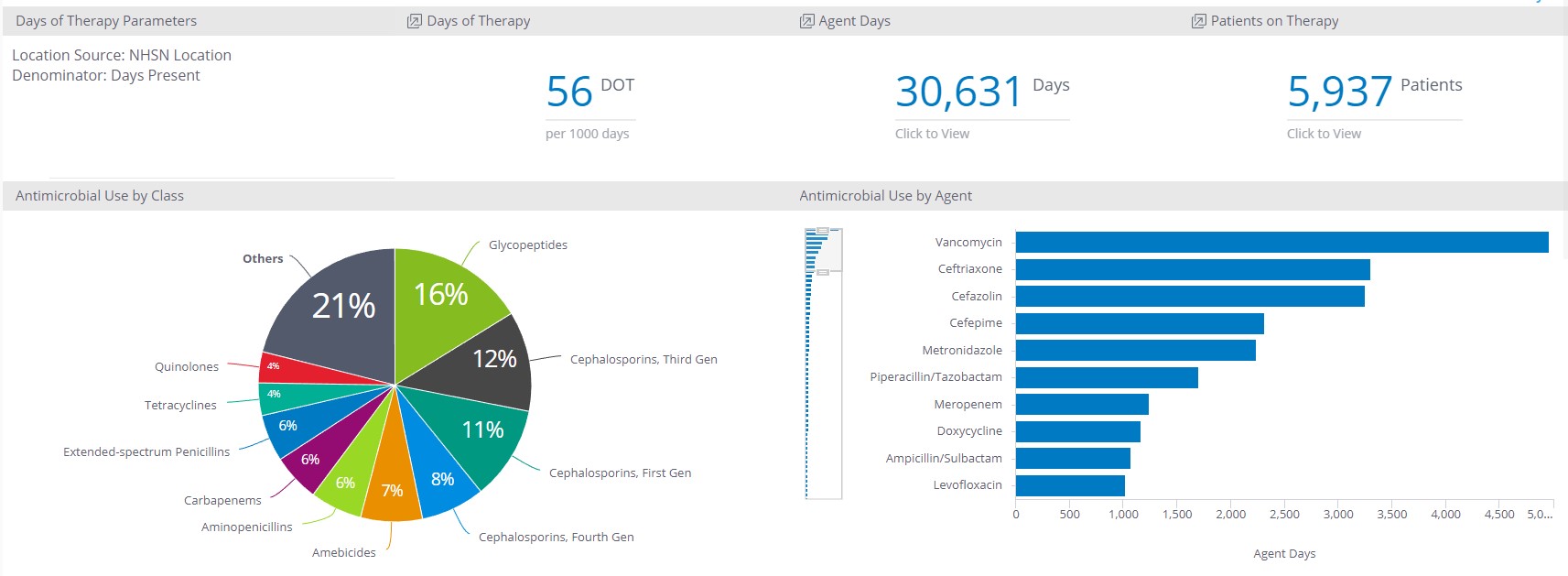This screenshot has width=1568, height=576.
Task: Click the bottom handle of chart range selector
Action: coord(823,272)
